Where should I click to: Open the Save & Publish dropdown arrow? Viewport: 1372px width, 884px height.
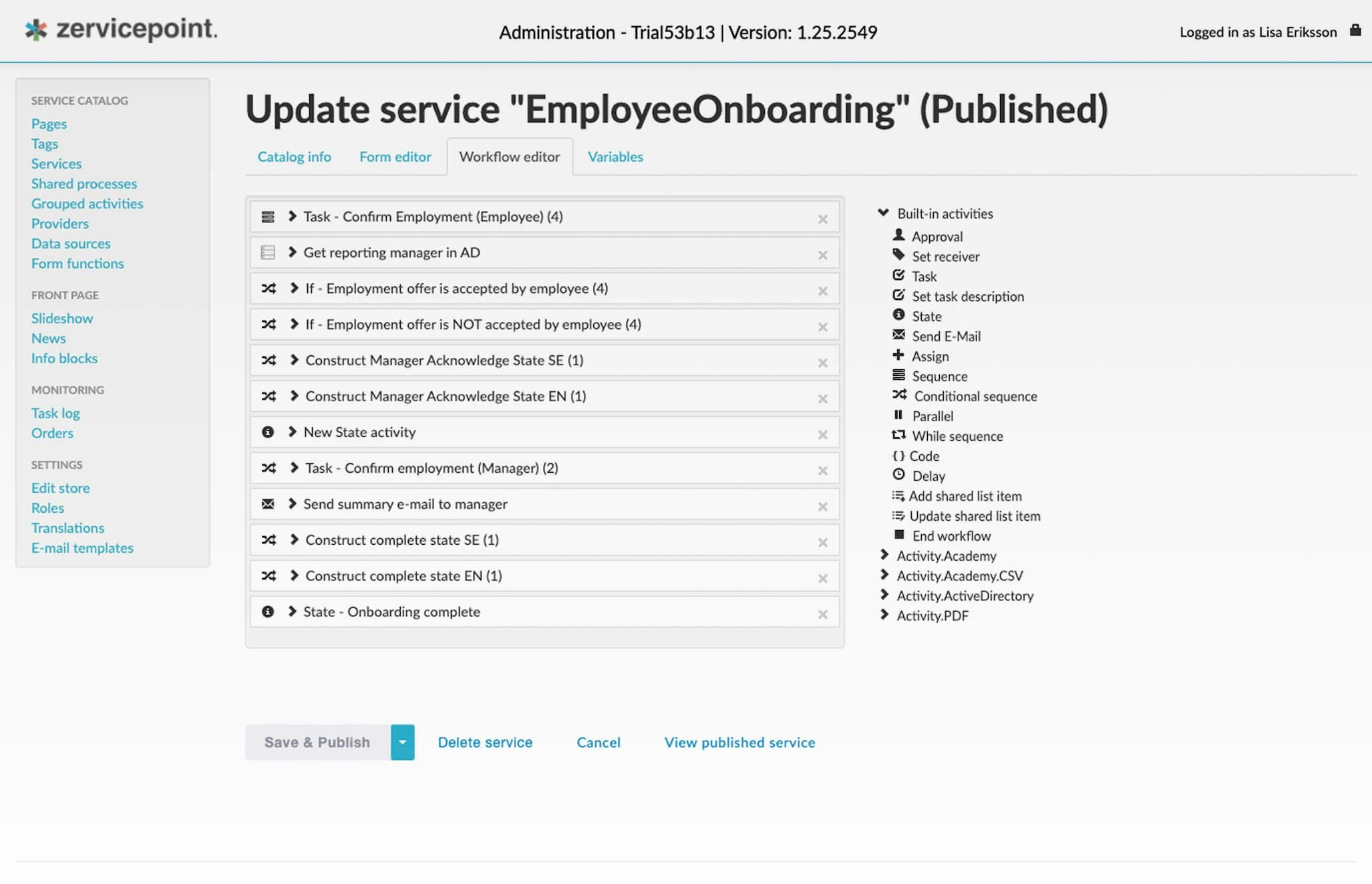tap(402, 742)
